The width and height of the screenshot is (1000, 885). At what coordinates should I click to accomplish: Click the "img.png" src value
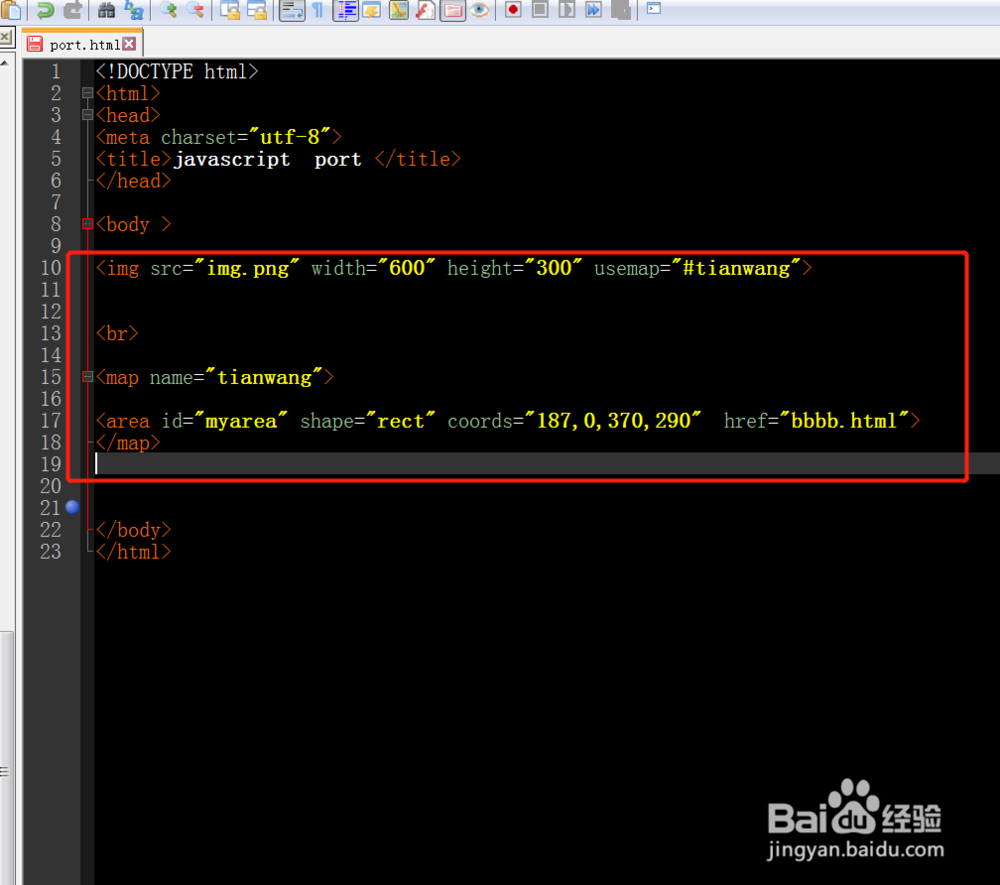click(x=247, y=268)
